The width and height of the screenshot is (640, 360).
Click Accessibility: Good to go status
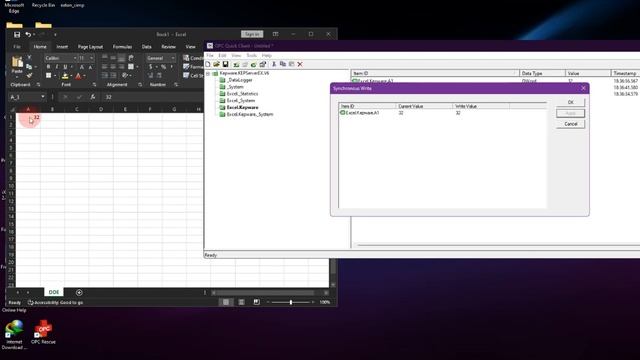[x=56, y=302]
